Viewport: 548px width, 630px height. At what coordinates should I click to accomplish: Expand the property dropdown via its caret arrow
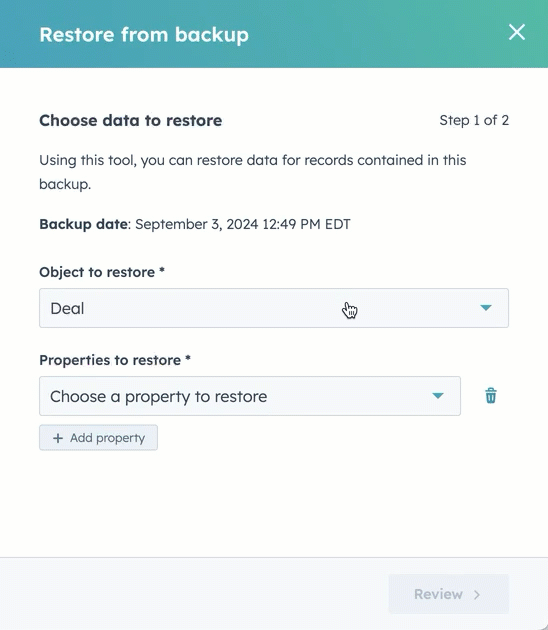tap(438, 396)
